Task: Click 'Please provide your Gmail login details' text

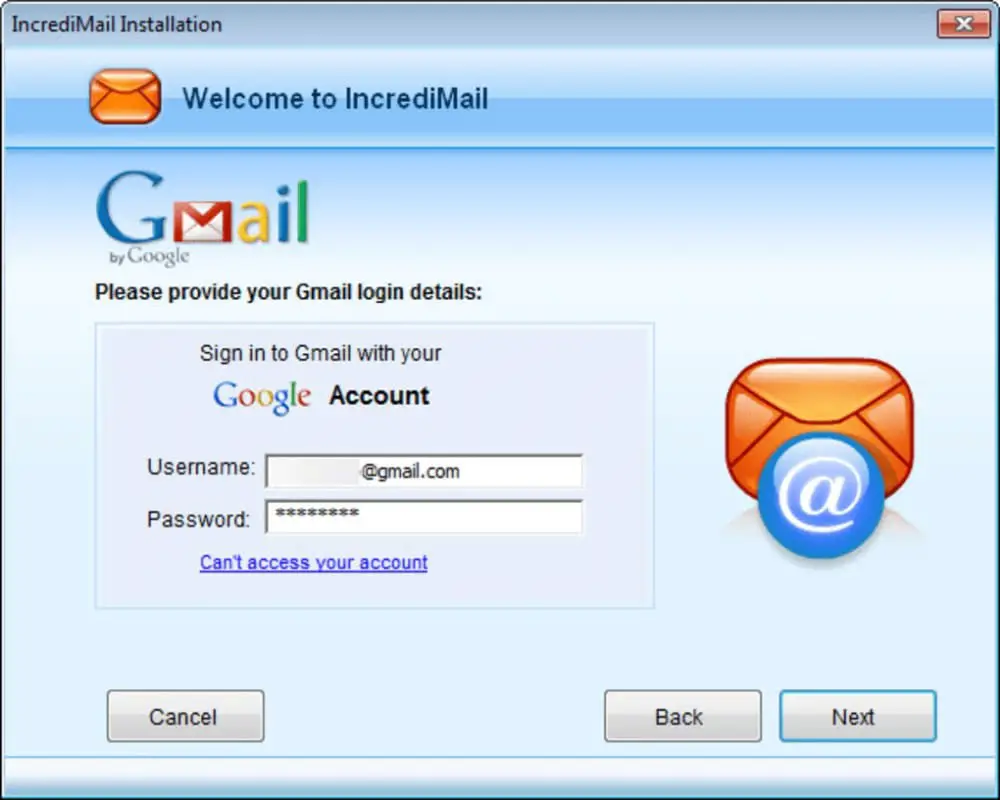Action: (x=288, y=292)
